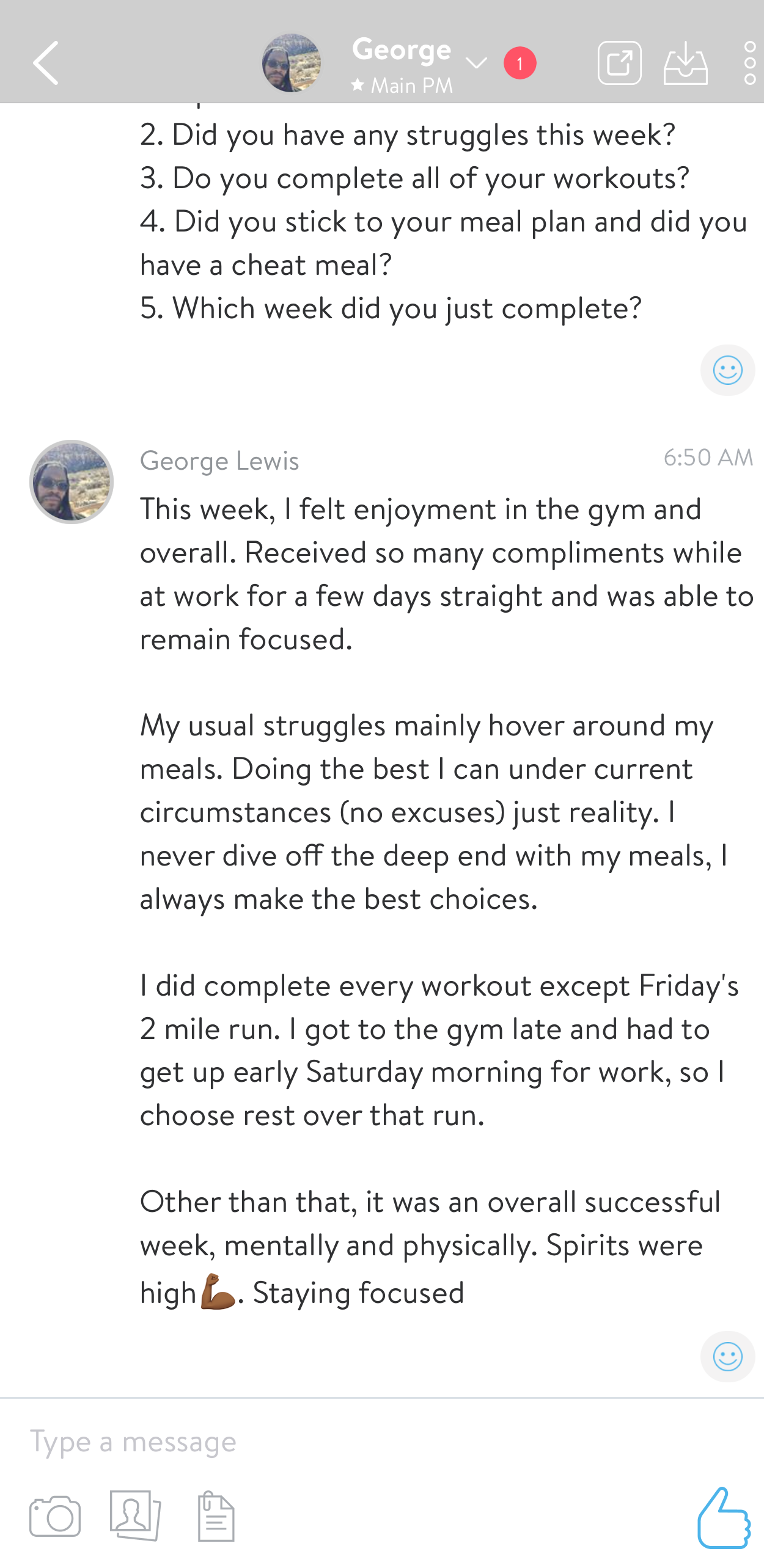Tap the archive inbox tray icon

tap(685, 63)
